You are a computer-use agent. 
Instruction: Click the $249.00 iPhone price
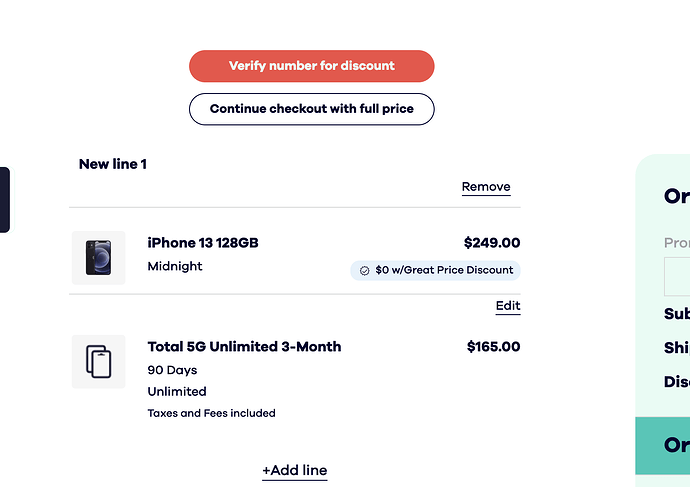(x=492, y=243)
